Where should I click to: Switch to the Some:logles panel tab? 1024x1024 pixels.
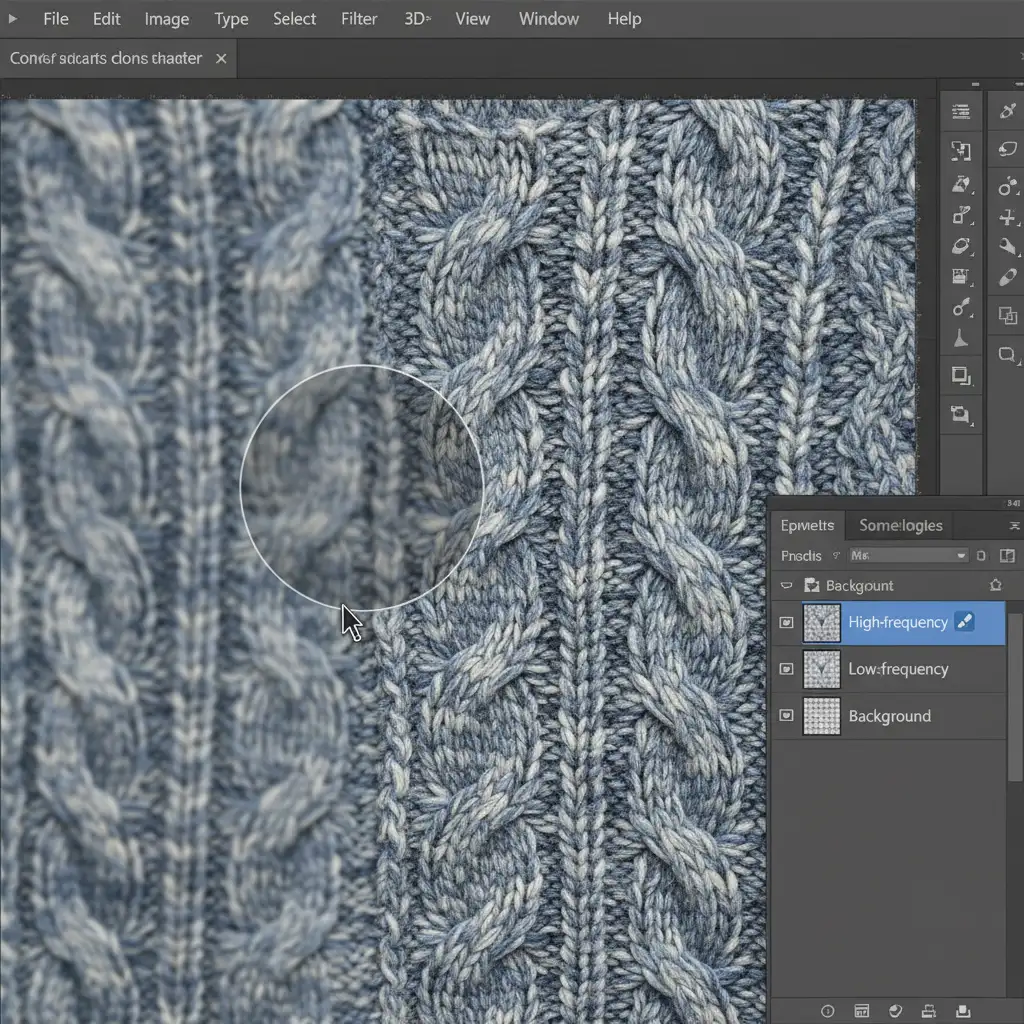click(x=900, y=525)
